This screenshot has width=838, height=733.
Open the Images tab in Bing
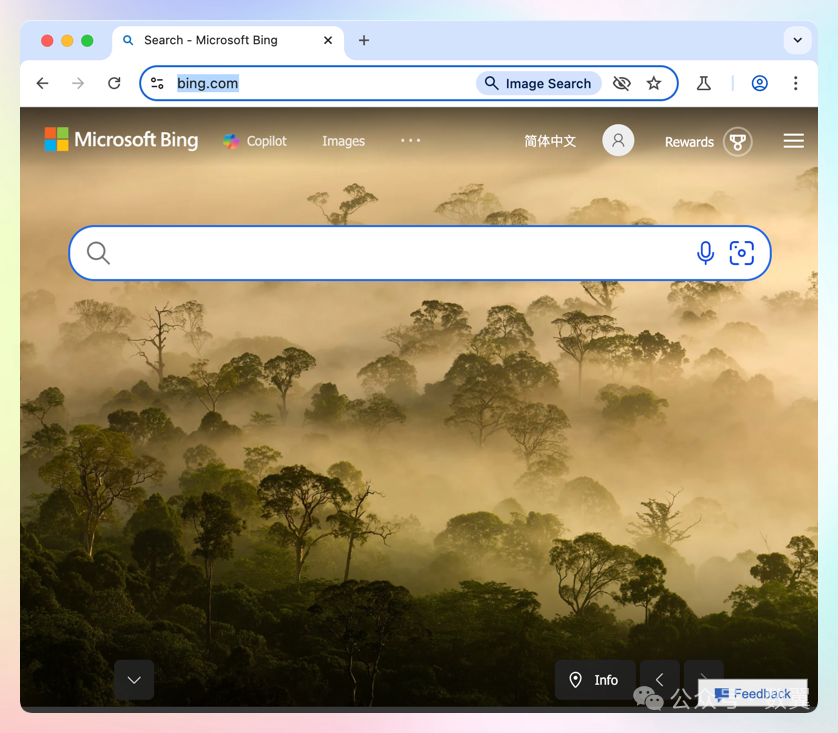(343, 142)
